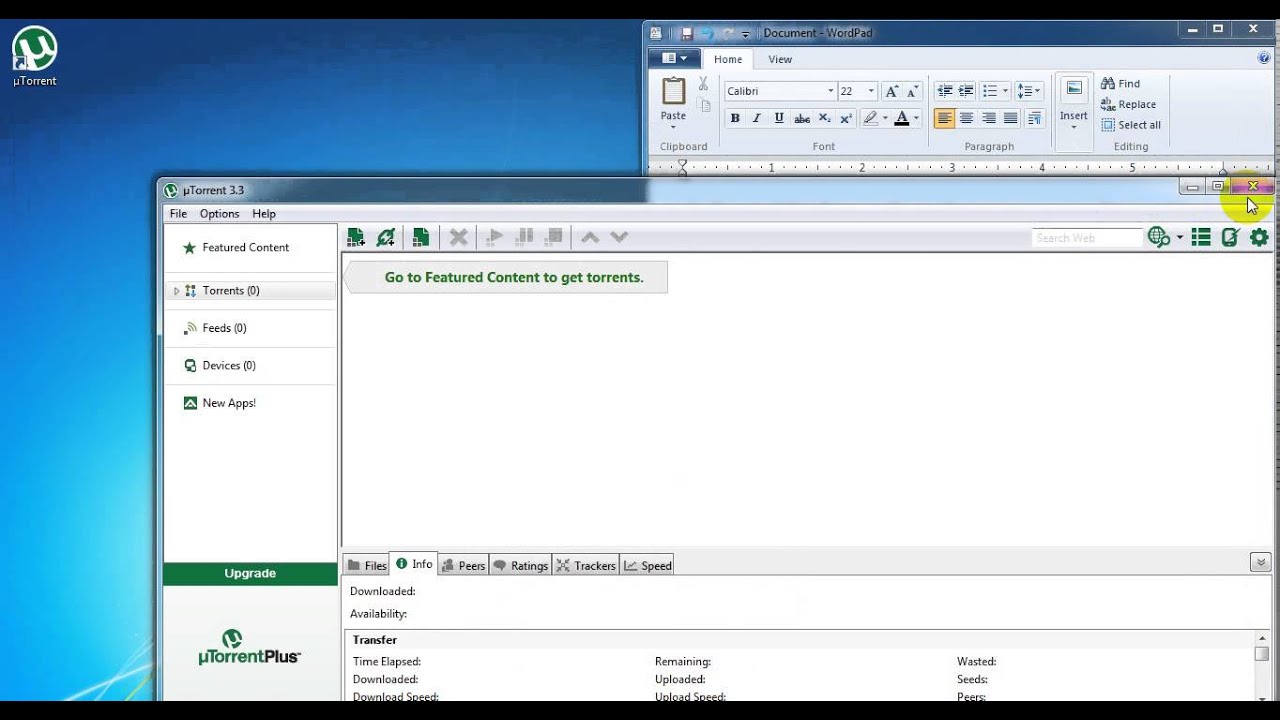Switch to the Files tab
The image size is (1280, 720).
[367, 566]
